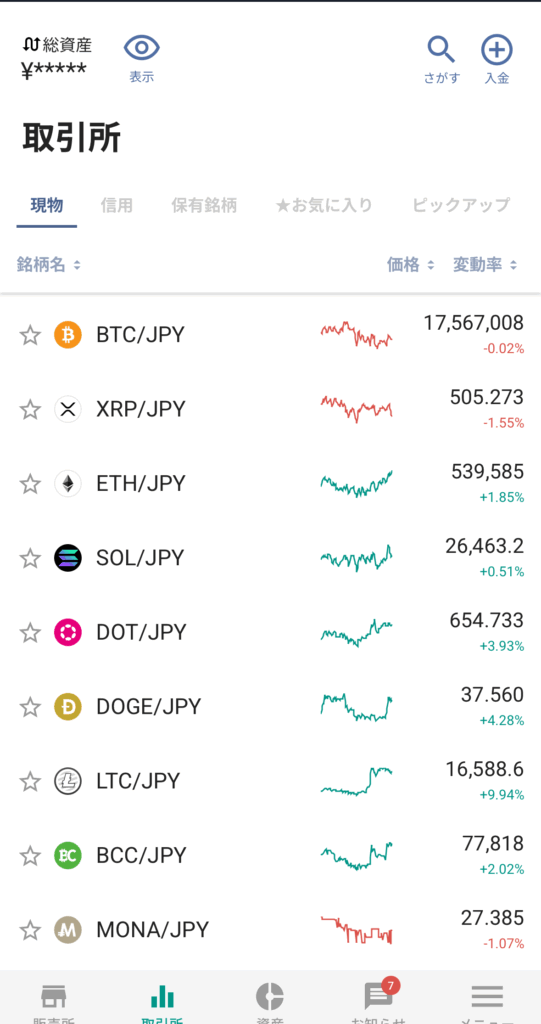
Task: View the SOL/JPY sparkline chart
Action: (x=357, y=558)
